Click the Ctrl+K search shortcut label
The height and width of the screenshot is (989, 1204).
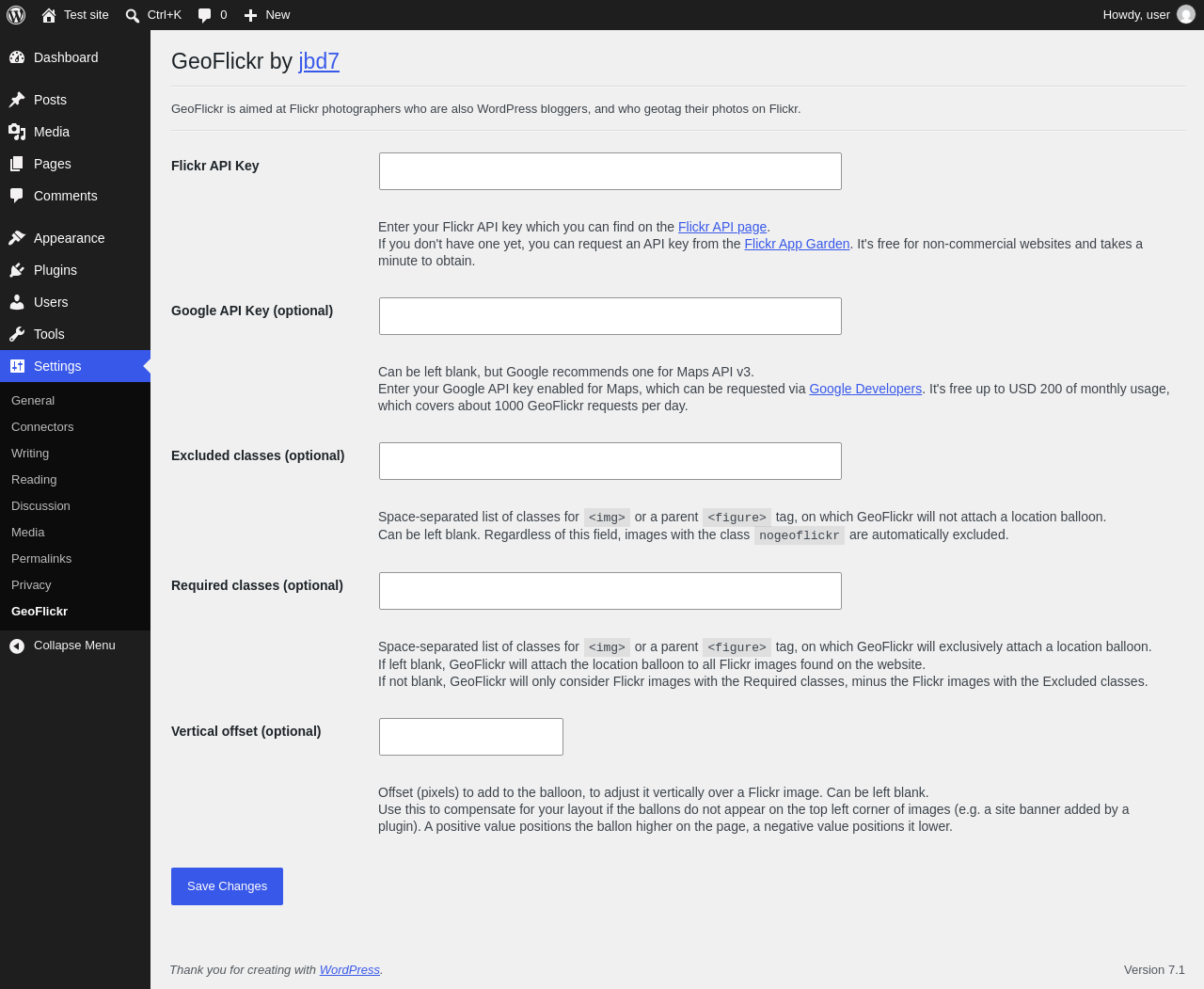[165, 15]
